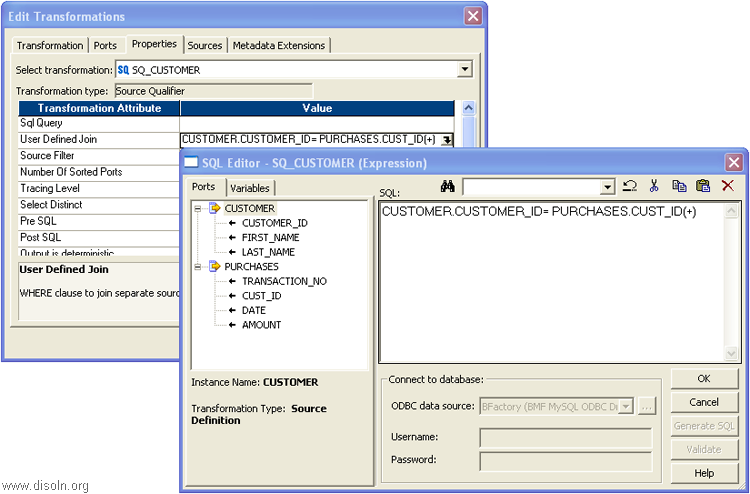Select the FIRST_NAME port
The image size is (750, 494).
[270, 237]
